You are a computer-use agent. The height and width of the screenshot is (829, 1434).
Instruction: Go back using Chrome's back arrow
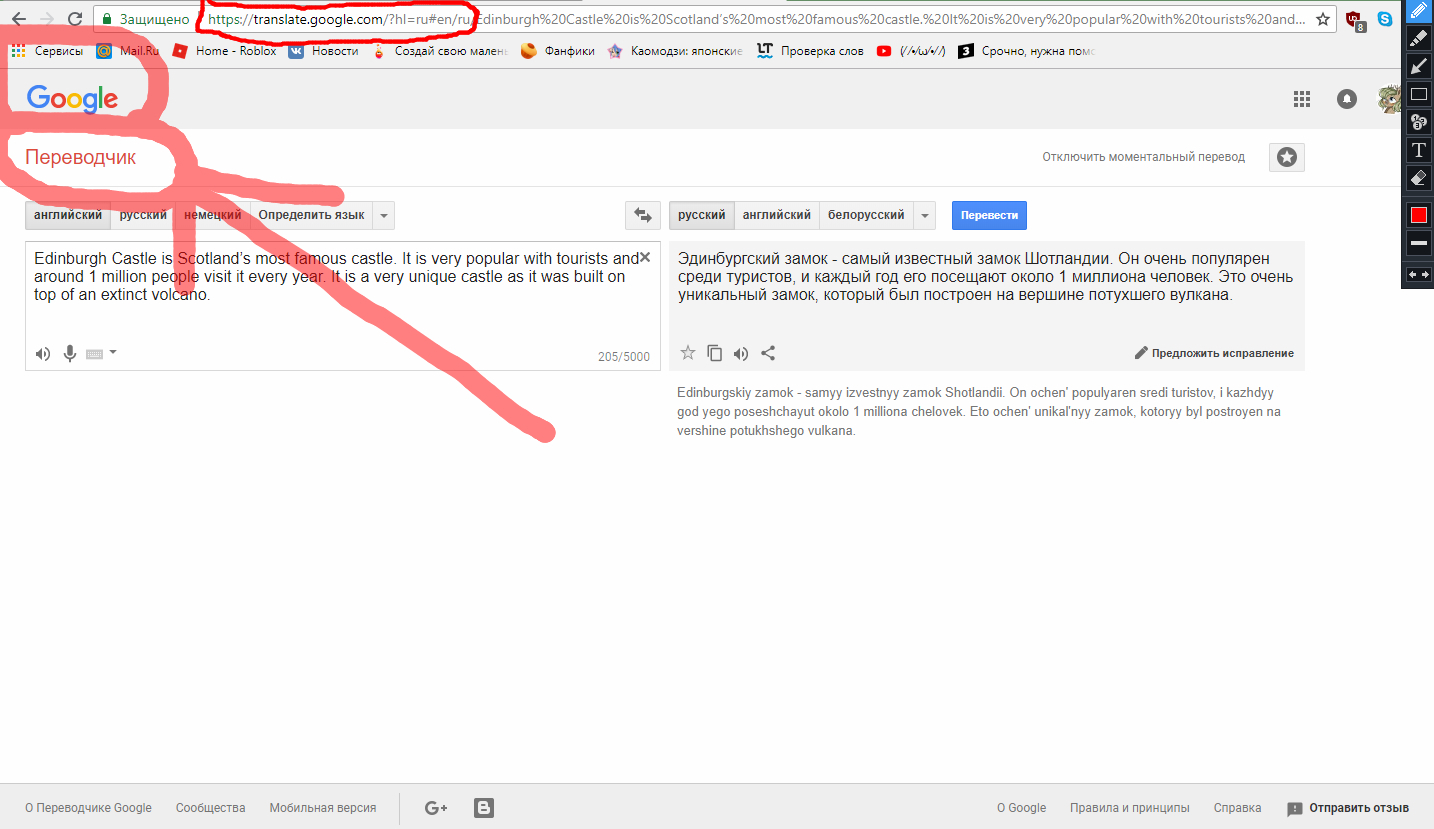[19, 19]
